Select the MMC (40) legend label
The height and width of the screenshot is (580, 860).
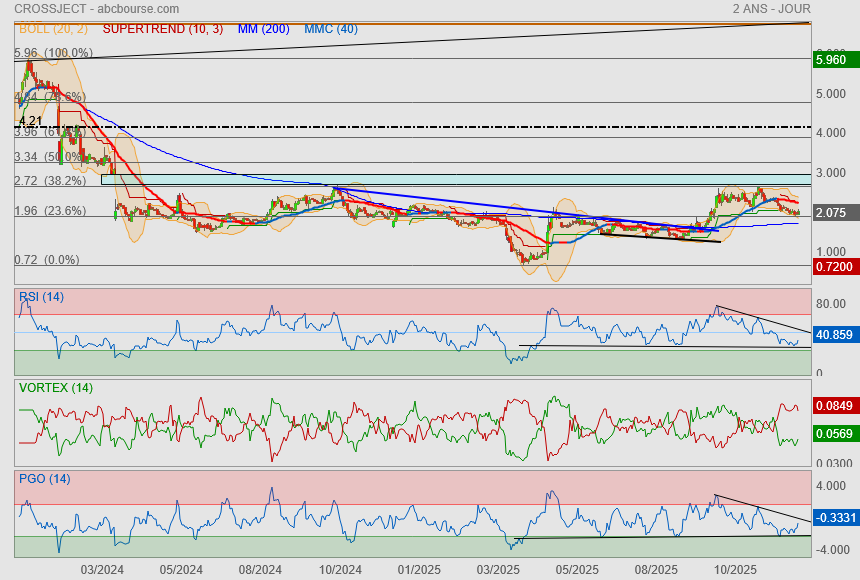[x=331, y=29]
